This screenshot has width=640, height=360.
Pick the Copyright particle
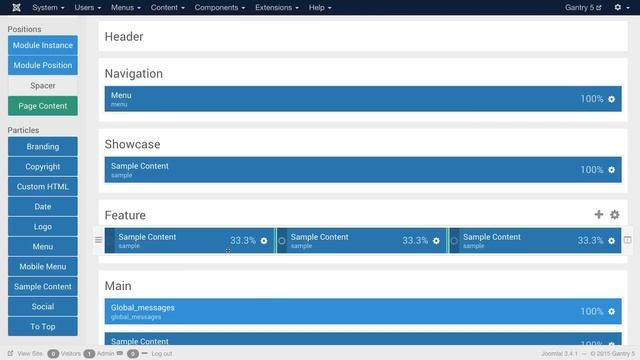click(x=42, y=167)
